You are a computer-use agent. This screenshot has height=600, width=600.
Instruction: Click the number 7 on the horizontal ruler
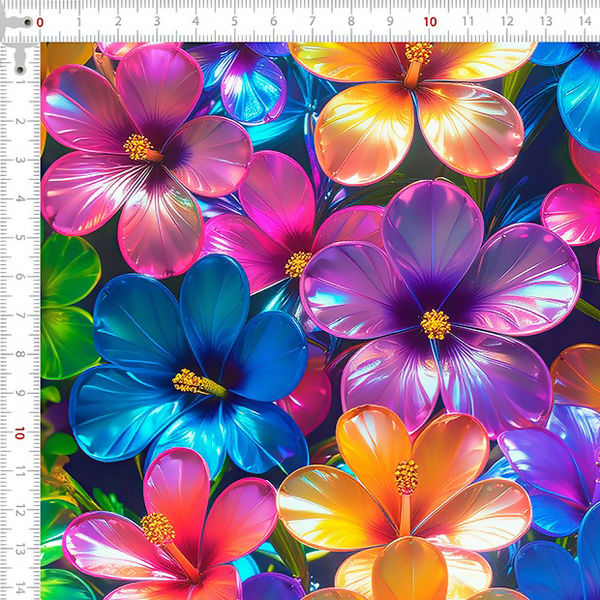pyautogui.click(x=313, y=22)
